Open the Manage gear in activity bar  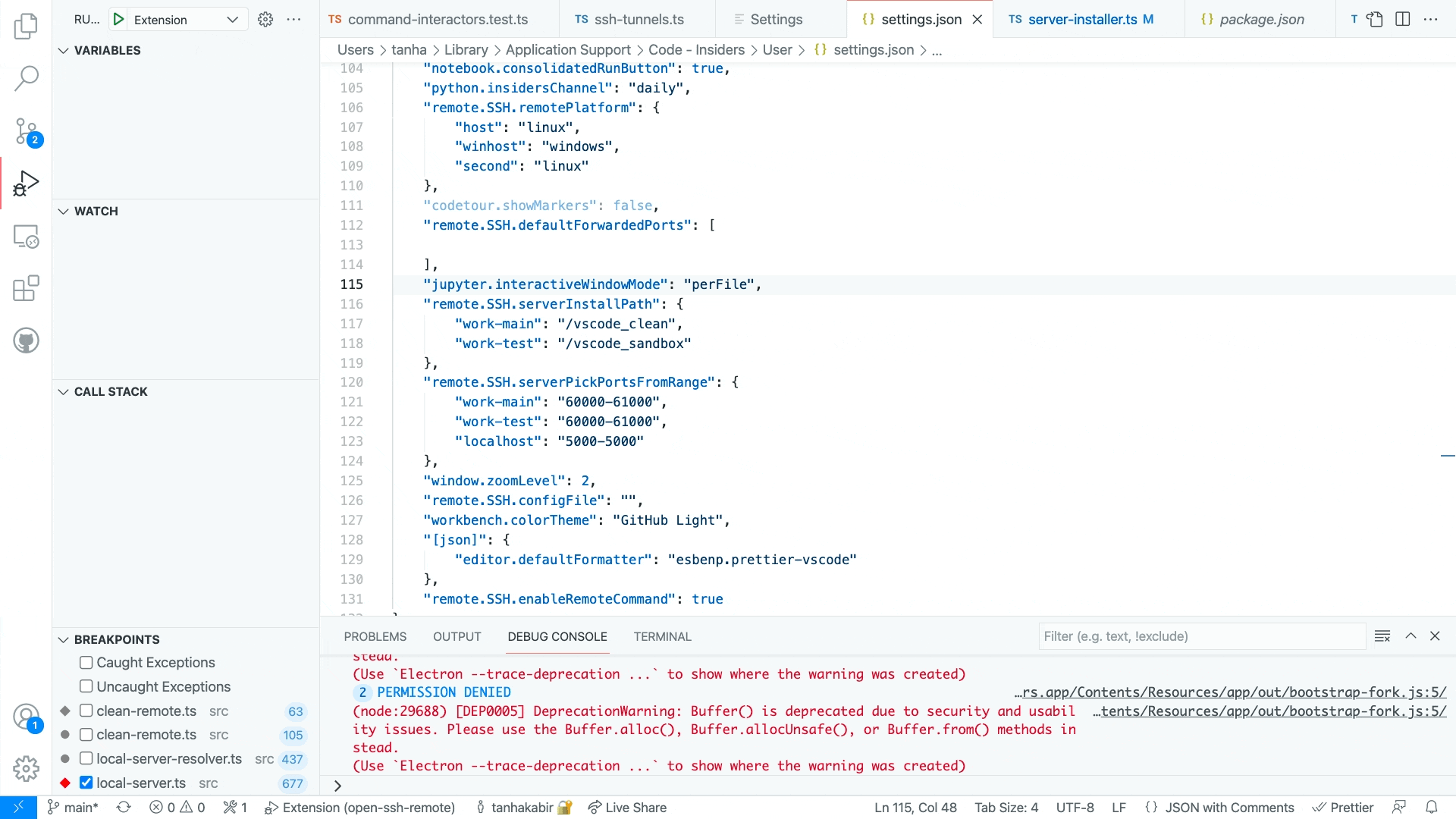(x=26, y=768)
